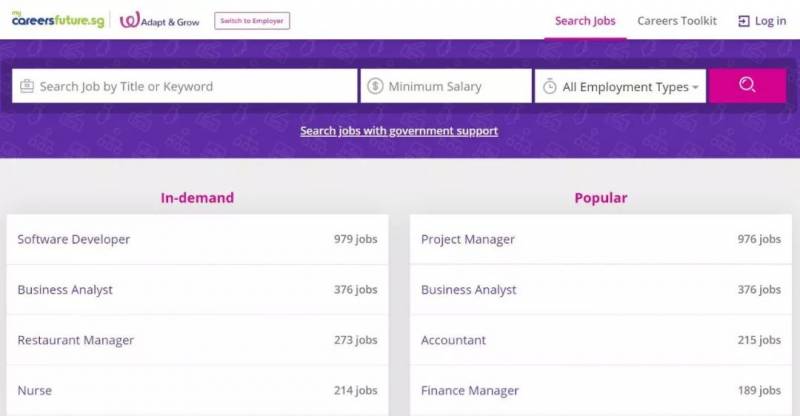Open Accountant jobs in Popular list
The width and height of the screenshot is (800, 416).
tap(453, 340)
